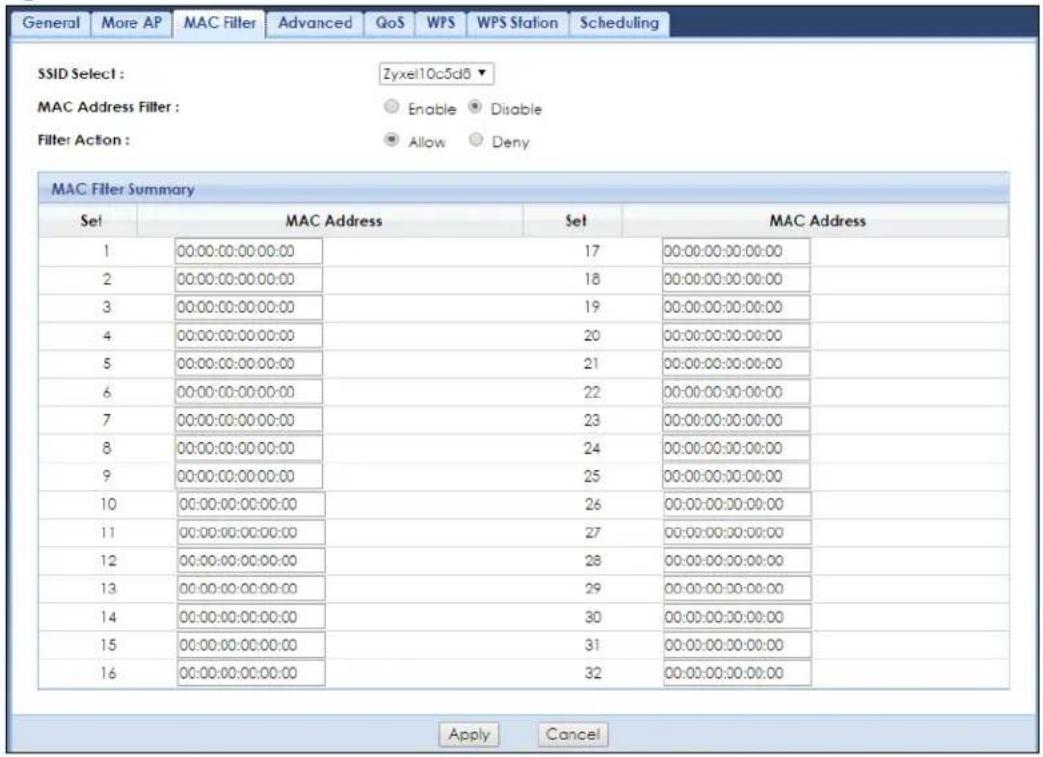Focus MAC address field for set 11
The image size is (1043, 757).
[x=251, y=533]
